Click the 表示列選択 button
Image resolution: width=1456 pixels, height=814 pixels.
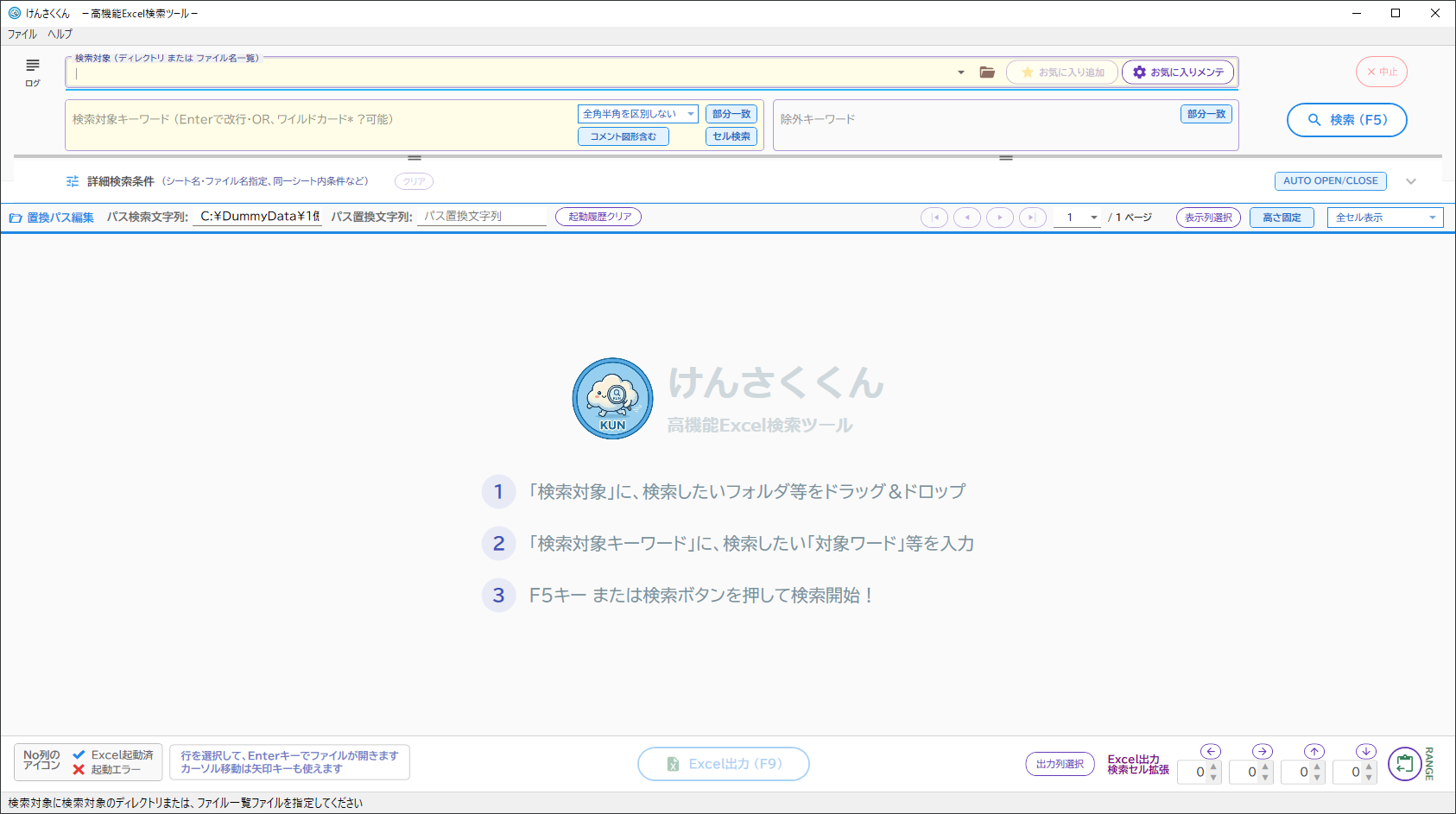point(1209,218)
